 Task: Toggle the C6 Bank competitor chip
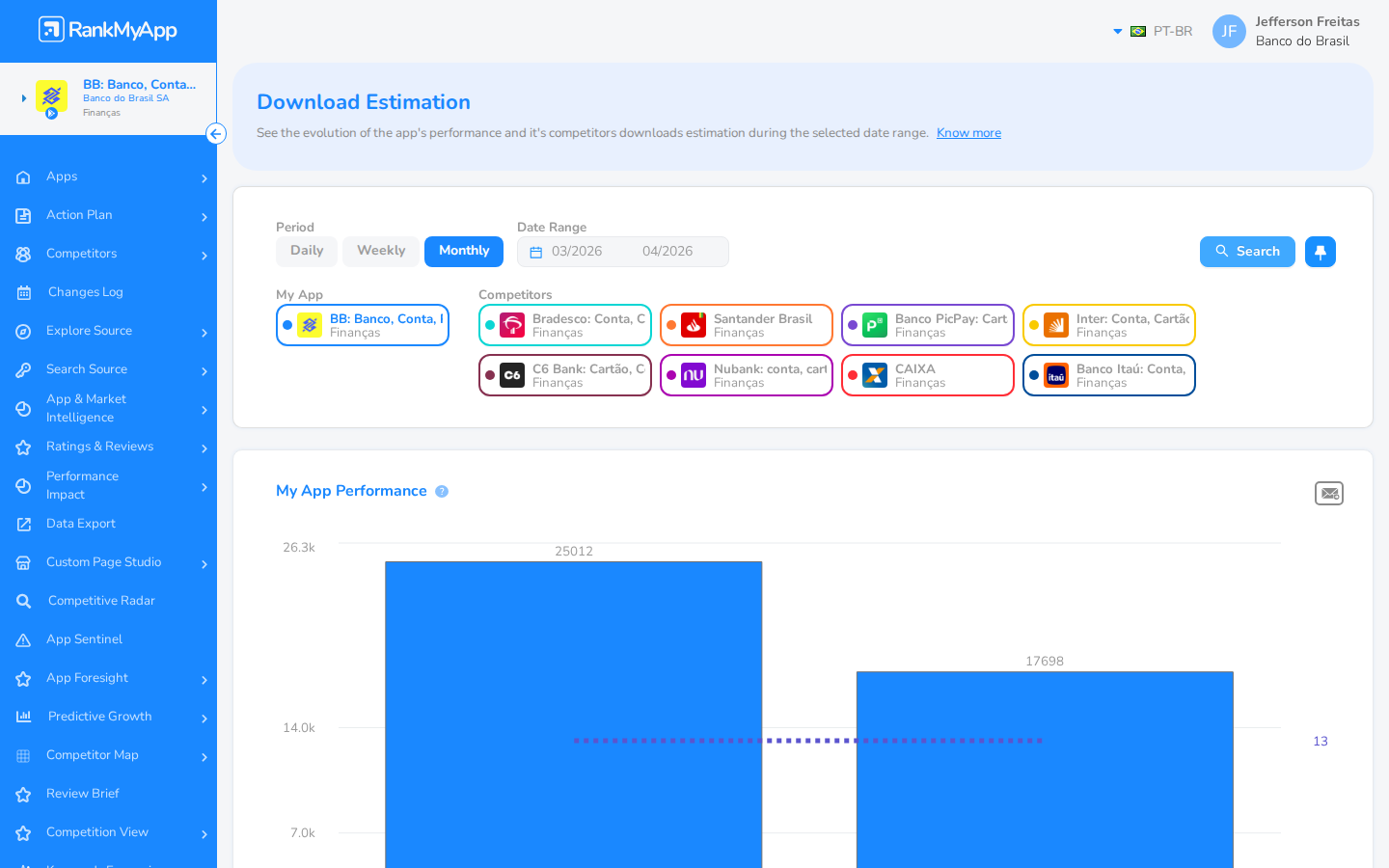[565, 375]
